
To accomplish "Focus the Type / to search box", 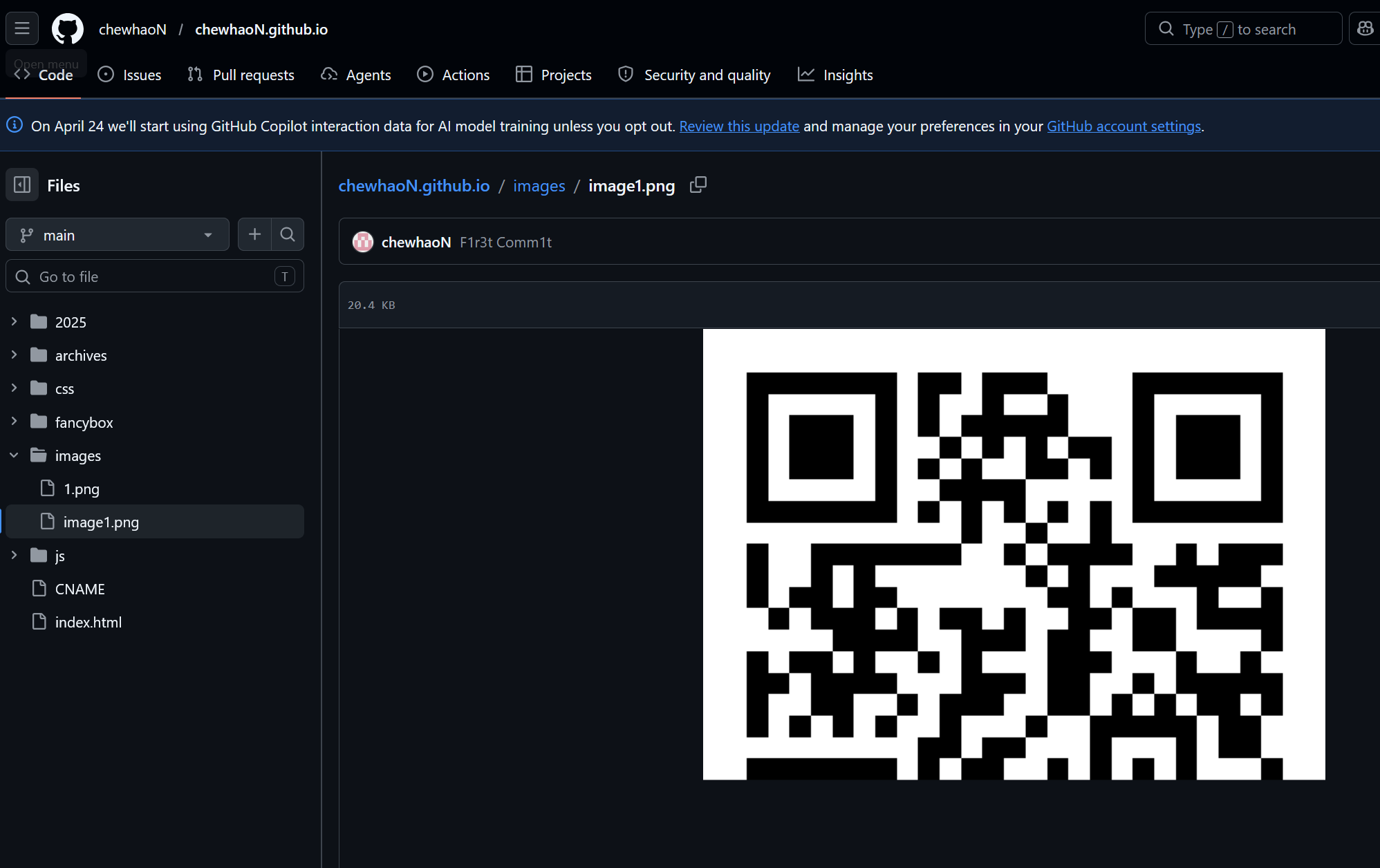I will (1243, 28).
